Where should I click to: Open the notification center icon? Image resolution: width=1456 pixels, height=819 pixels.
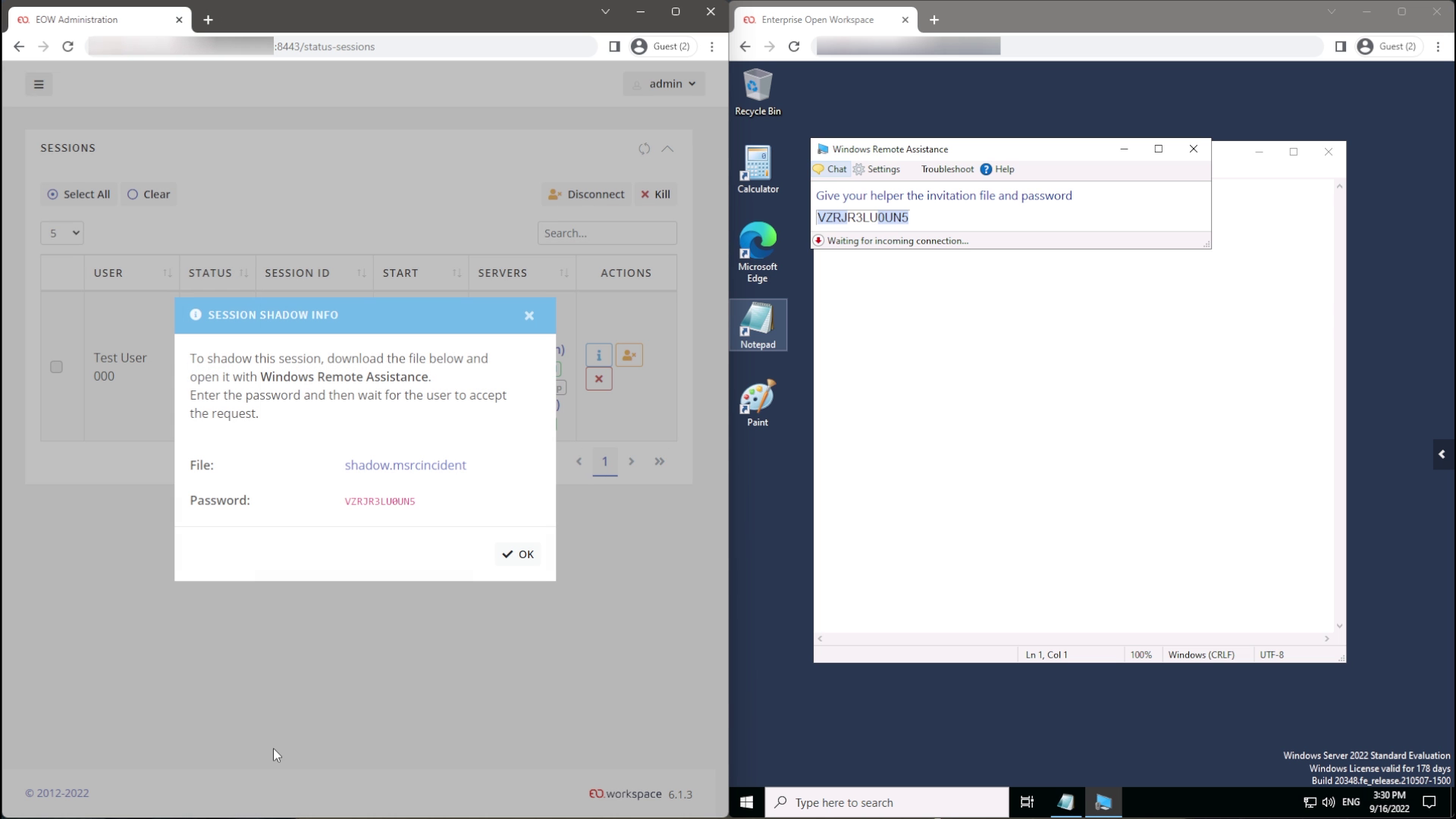click(x=1429, y=802)
